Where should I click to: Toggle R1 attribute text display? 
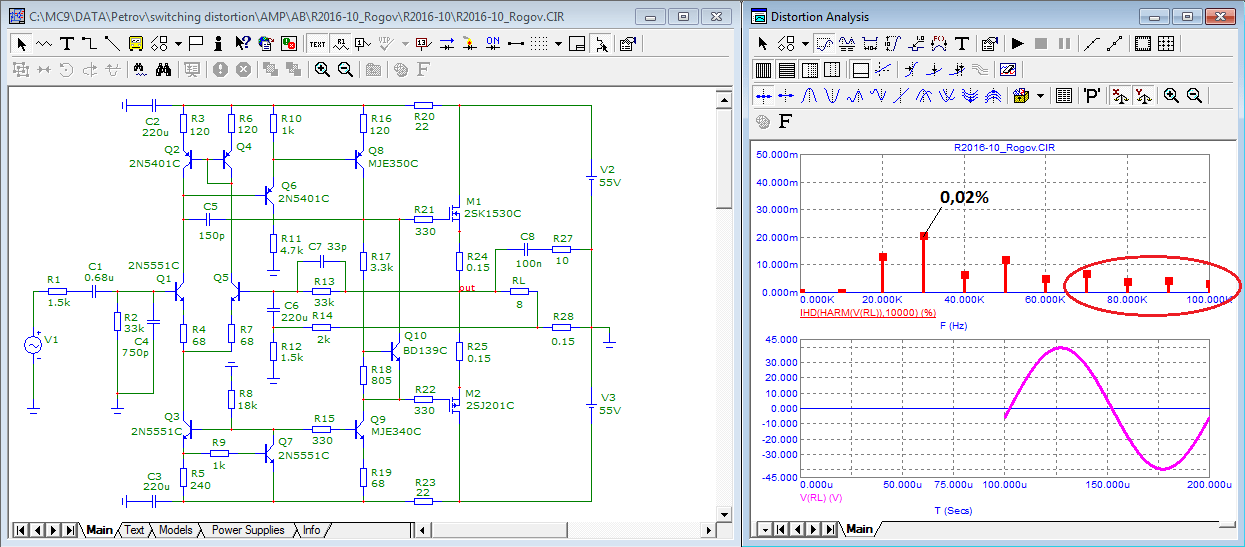pyautogui.click(x=340, y=44)
